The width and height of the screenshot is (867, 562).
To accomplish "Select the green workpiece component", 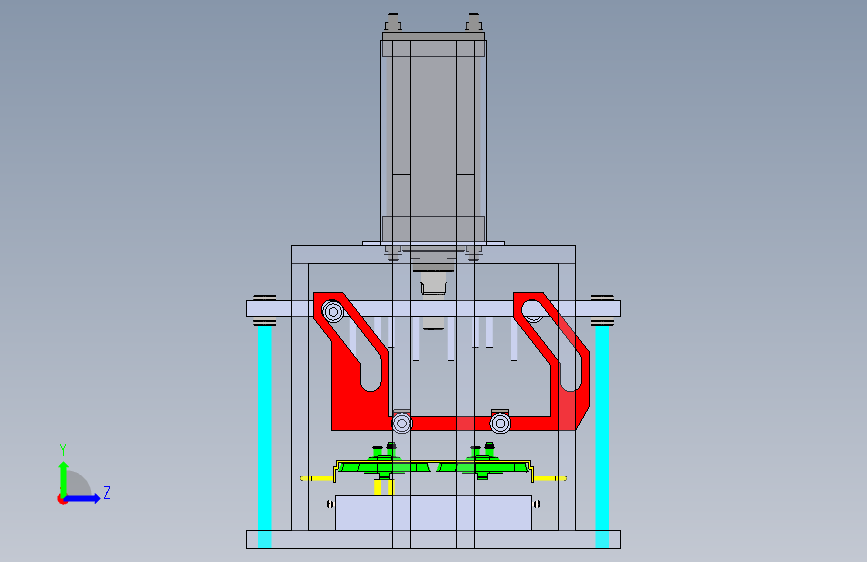I will click(x=434, y=467).
